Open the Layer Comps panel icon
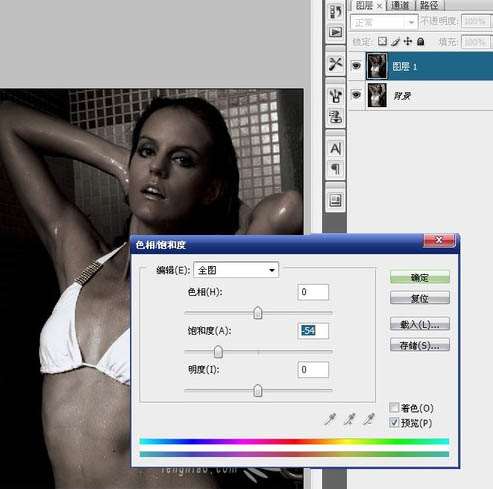The image size is (493, 489). (335, 200)
